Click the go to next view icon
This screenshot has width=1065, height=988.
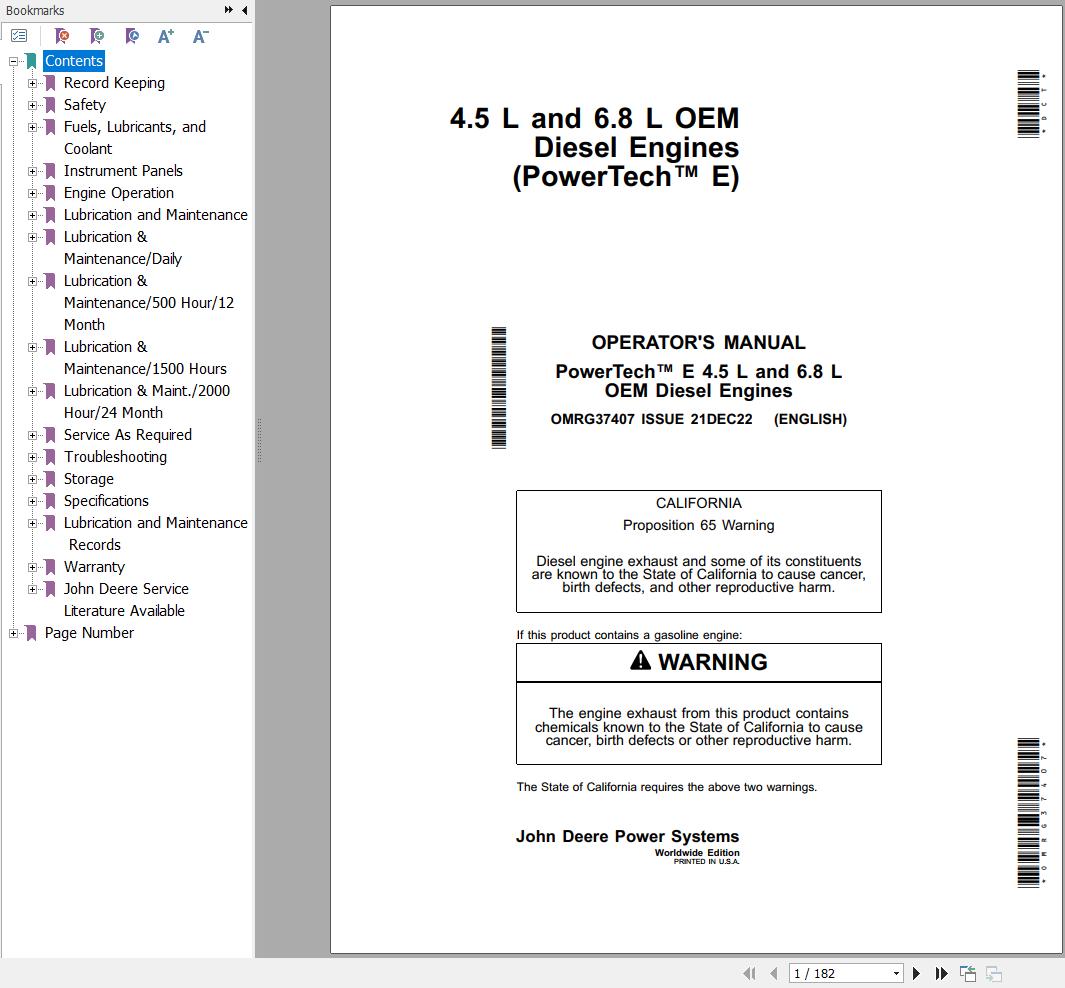click(994, 973)
